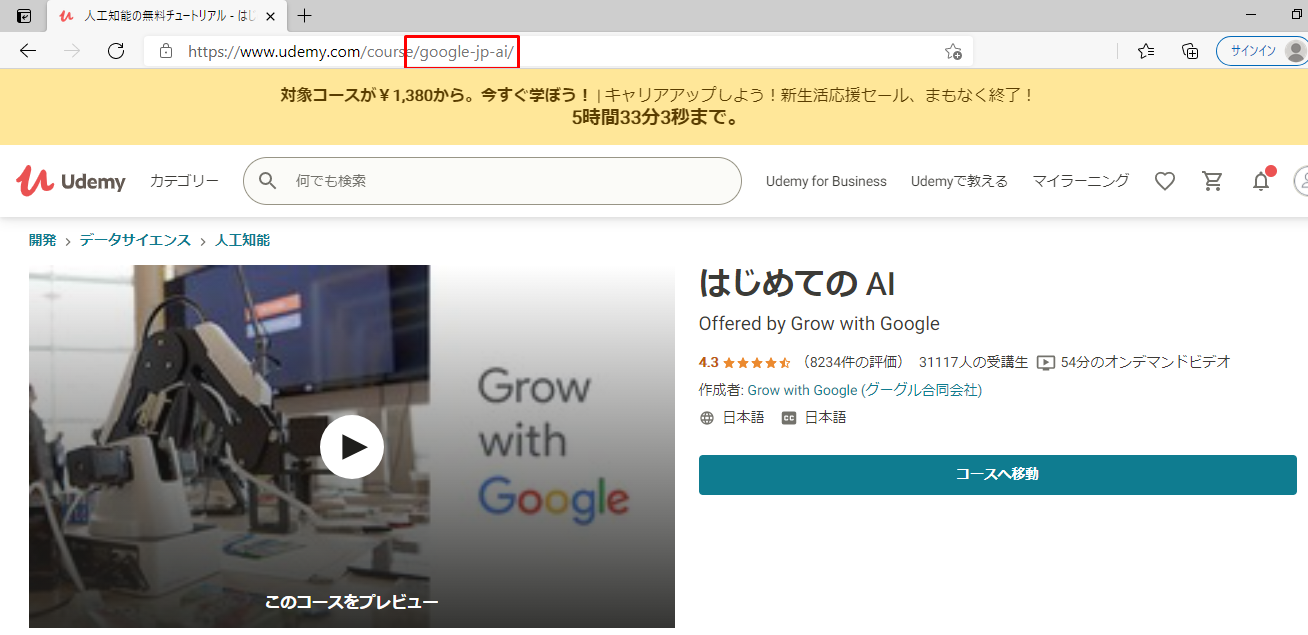Open the shopping cart icon
This screenshot has height=635, width=1308.
tap(1212, 181)
